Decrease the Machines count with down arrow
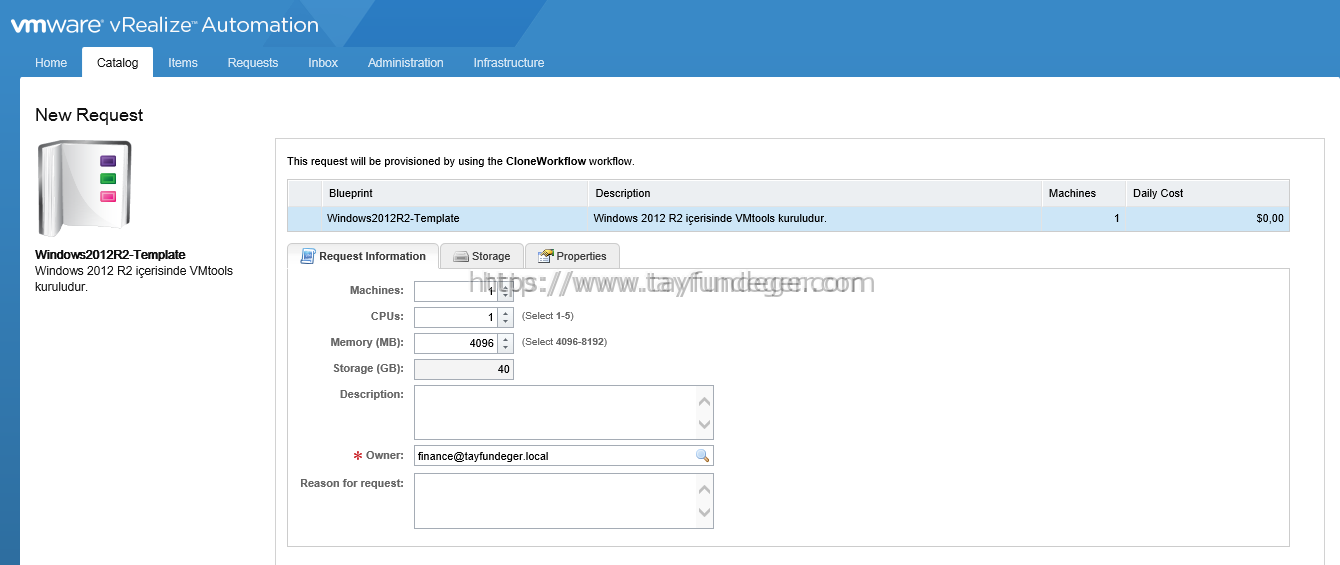1340x565 pixels. 505,295
